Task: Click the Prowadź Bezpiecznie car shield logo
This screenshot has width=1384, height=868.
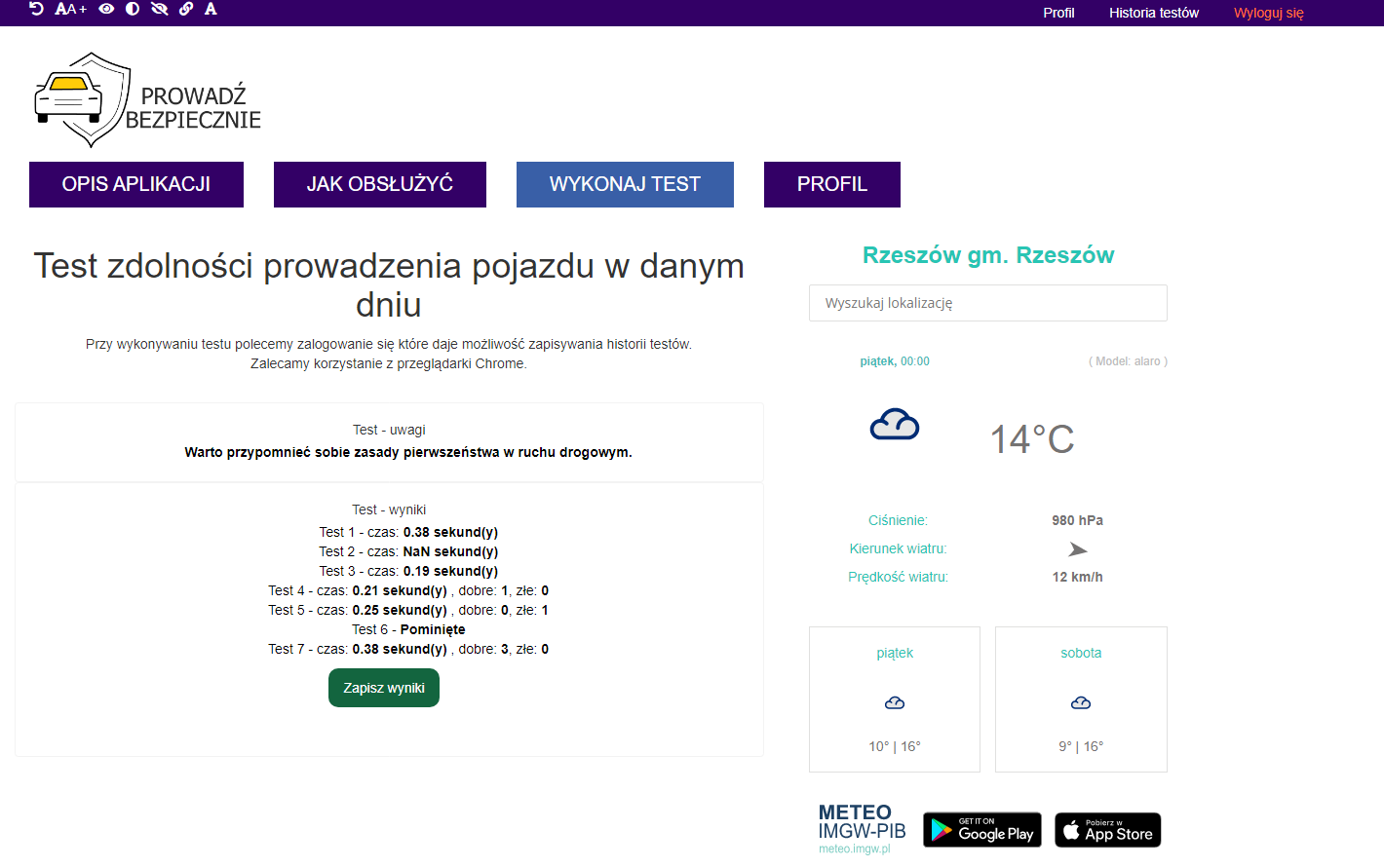Action: point(146,101)
